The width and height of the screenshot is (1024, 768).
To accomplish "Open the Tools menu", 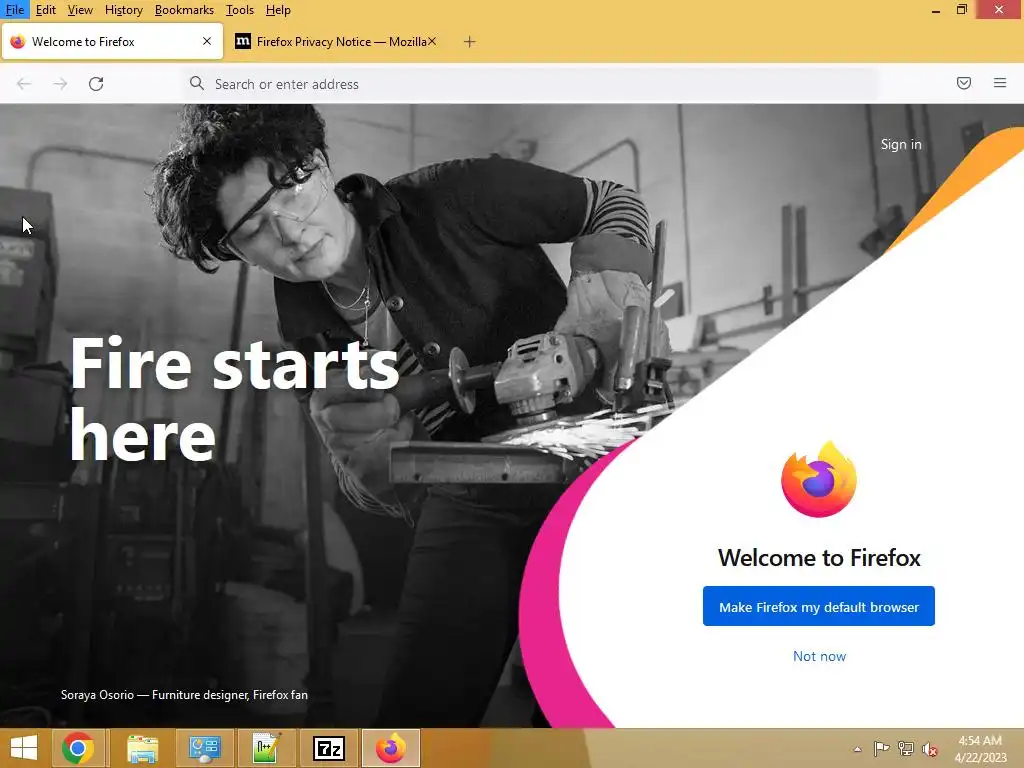I will click(240, 10).
